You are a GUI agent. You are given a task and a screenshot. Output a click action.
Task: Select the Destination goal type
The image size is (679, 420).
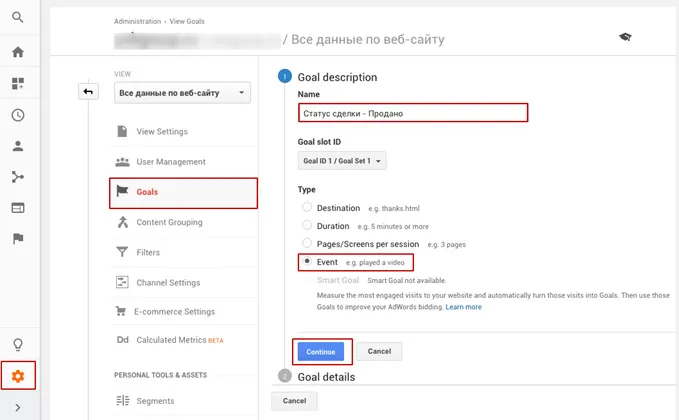pyautogui.click(x=307, y=207)
